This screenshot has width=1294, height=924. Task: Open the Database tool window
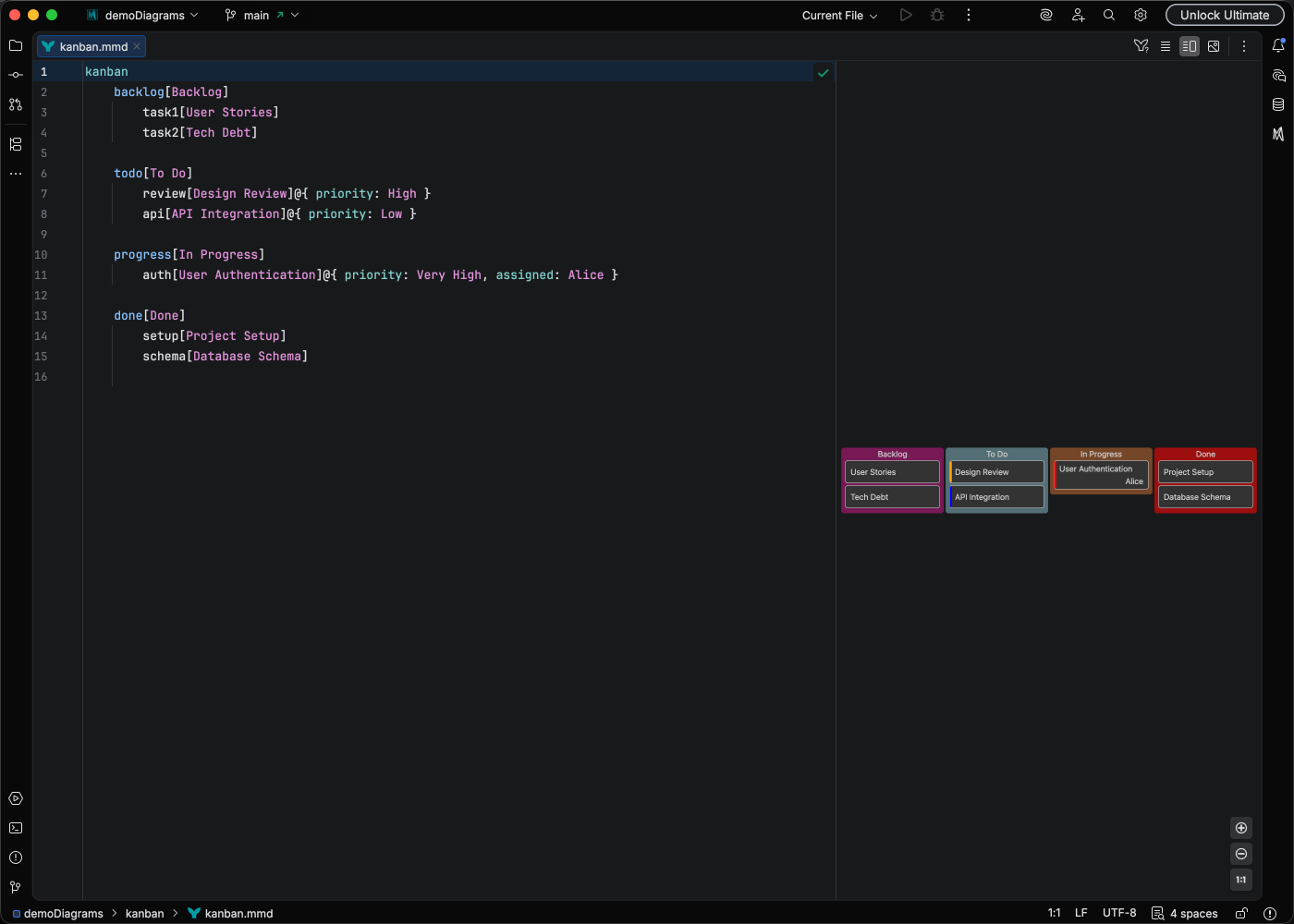pyautogui.click(x=1278, y=104)
